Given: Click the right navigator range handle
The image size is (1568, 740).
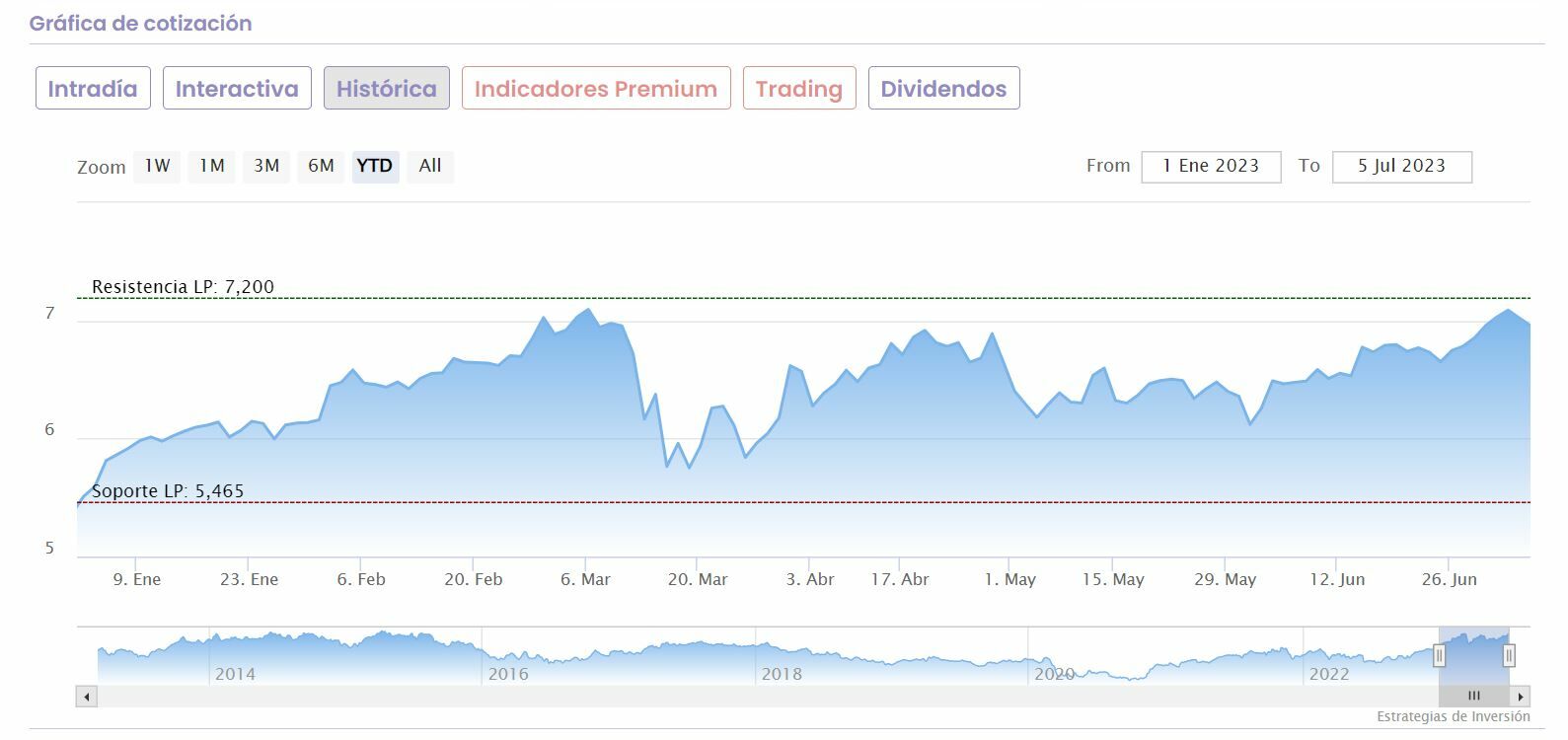Looking at the screenshot, I should (x=1509, y=655).
